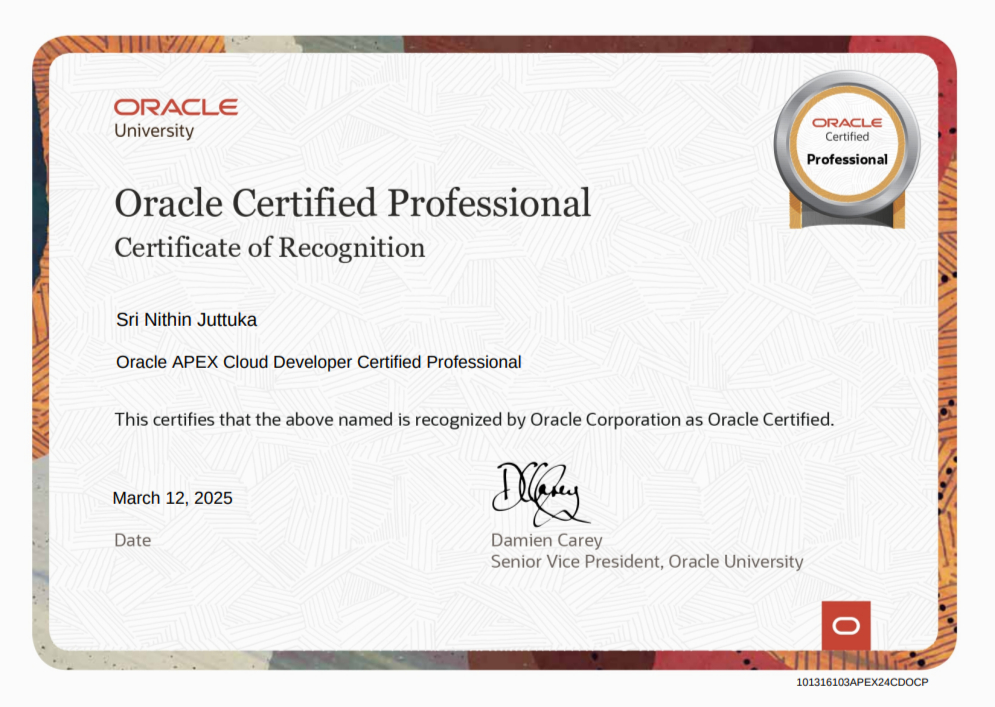Click the Oracle APEX Cloud Developer certification title
This screenshot has width=995, height=707.
pos(318,362)
